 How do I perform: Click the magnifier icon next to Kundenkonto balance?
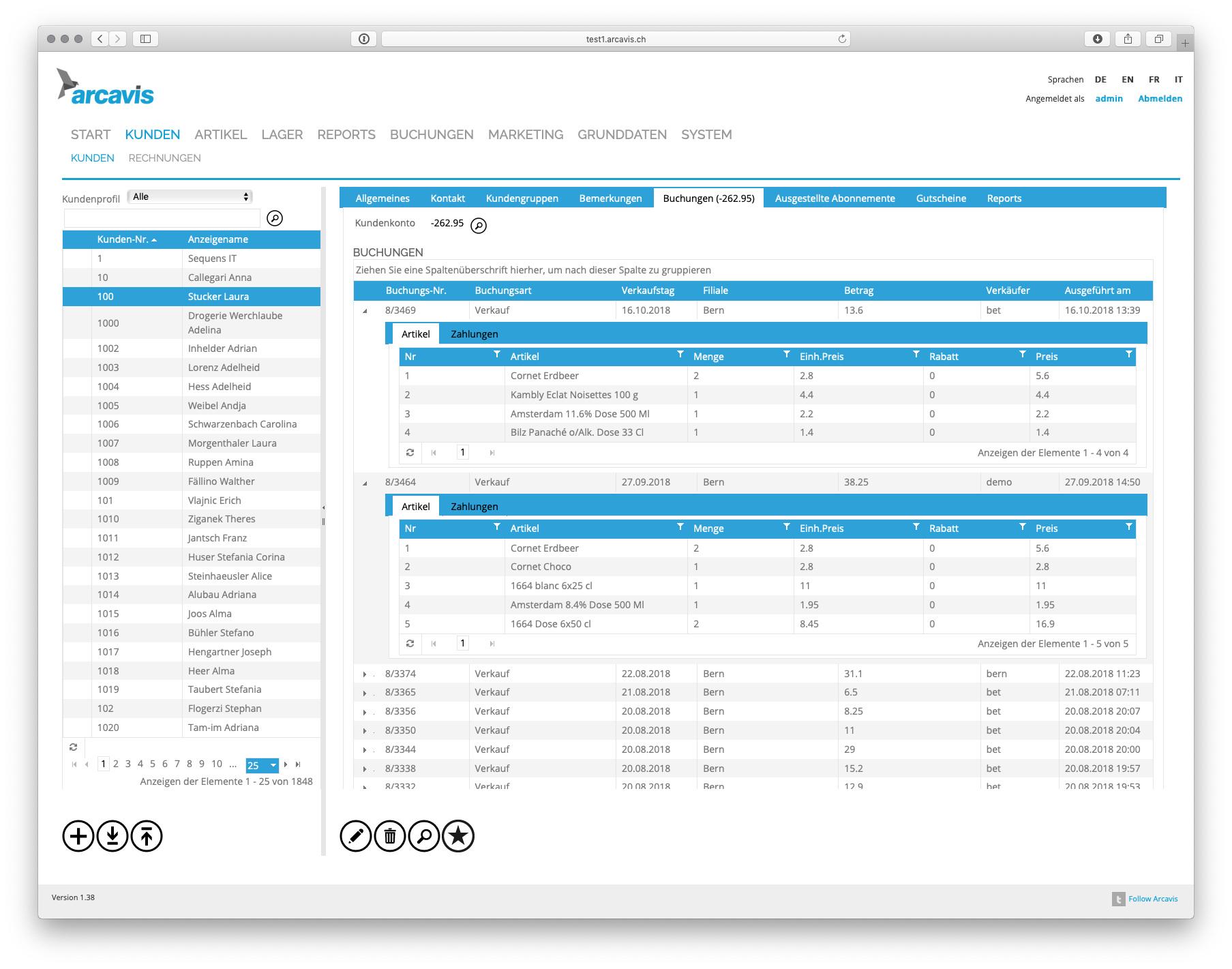pyautogui.click(x=479, y=226)
